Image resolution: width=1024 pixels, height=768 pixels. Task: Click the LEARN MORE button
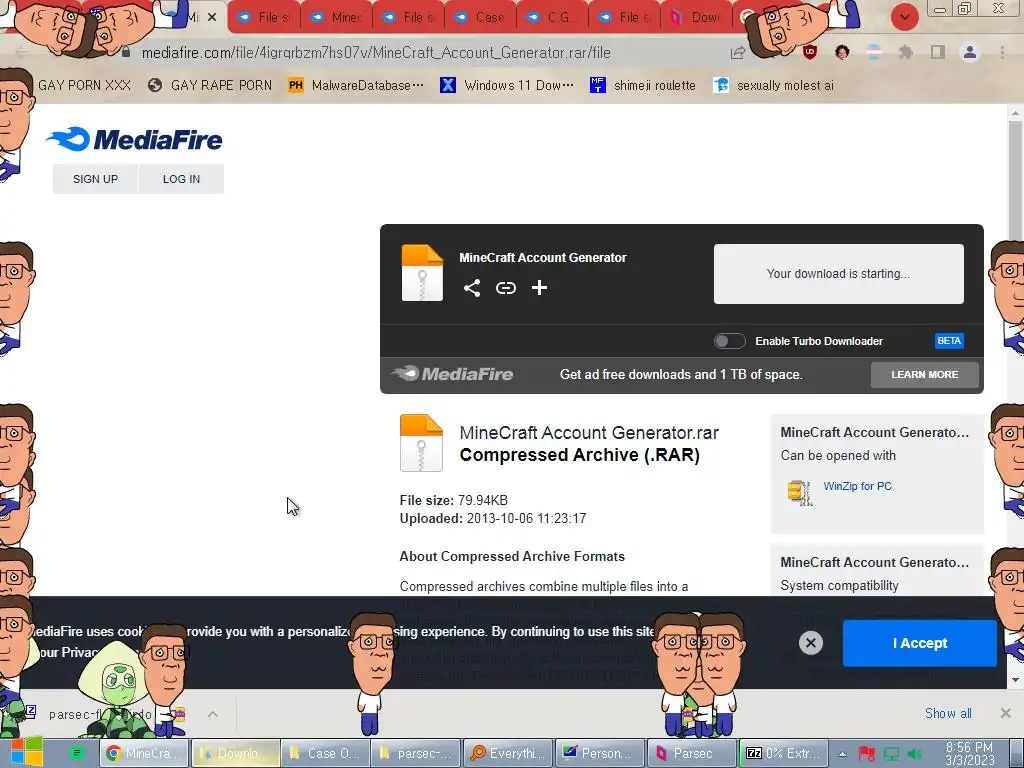[x=925, y=374]
